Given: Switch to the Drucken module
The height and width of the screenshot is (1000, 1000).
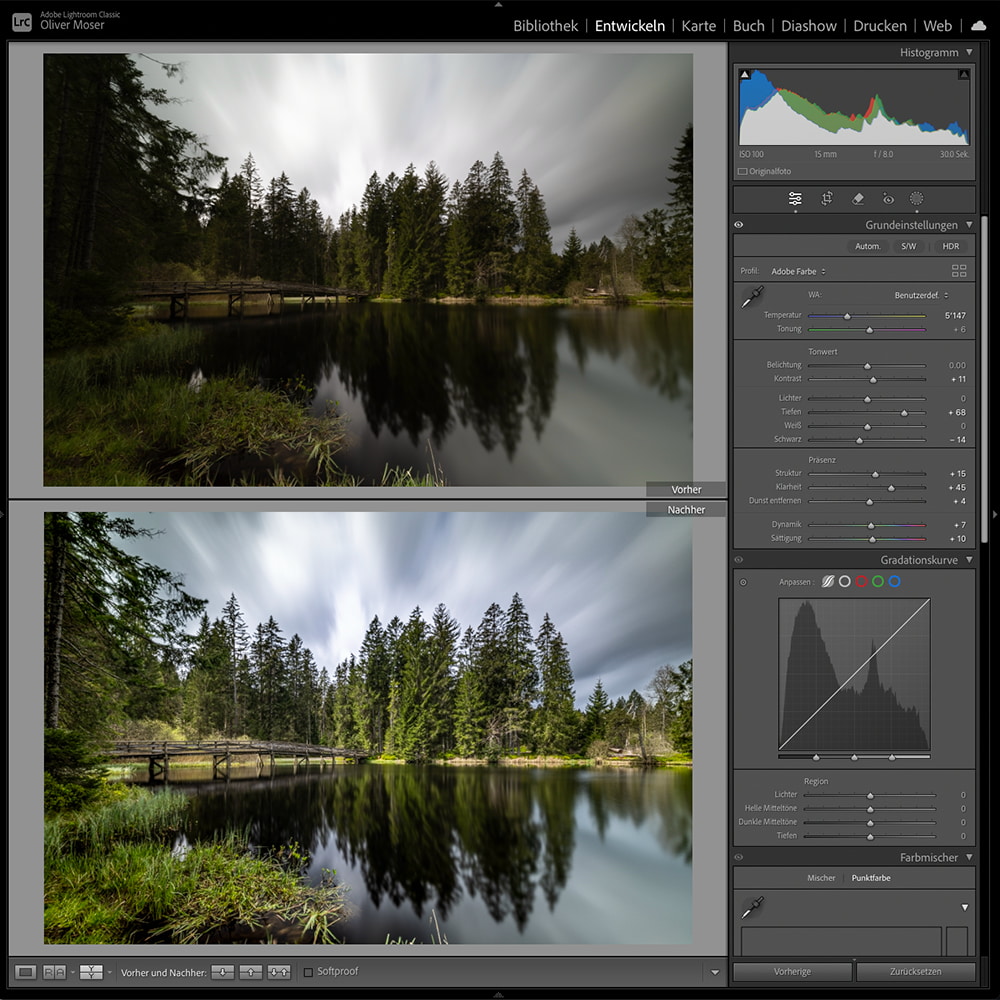Looking at the screenshot, I should coord(879,26).
